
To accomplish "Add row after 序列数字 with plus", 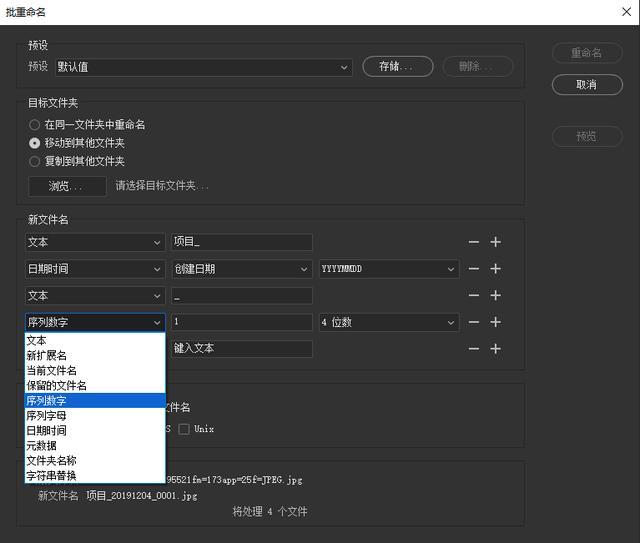I will click(x=496, y=322).
